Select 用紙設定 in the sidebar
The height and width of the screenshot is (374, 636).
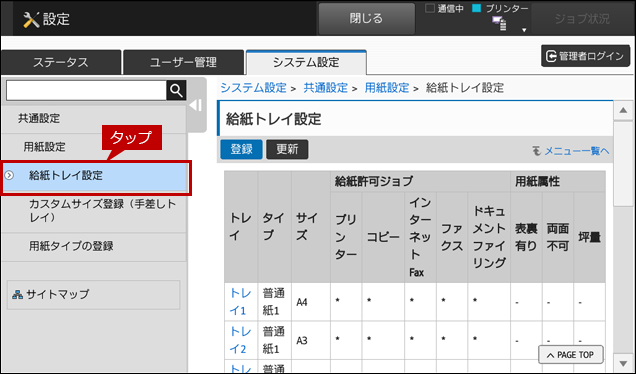click(x=94, y=147)
